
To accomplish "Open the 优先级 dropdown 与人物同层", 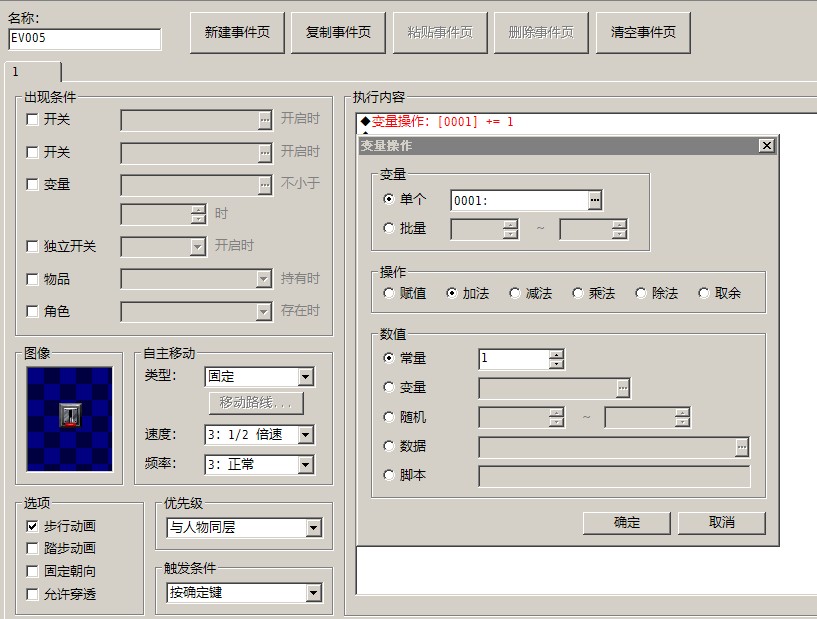I will (313, 528).
